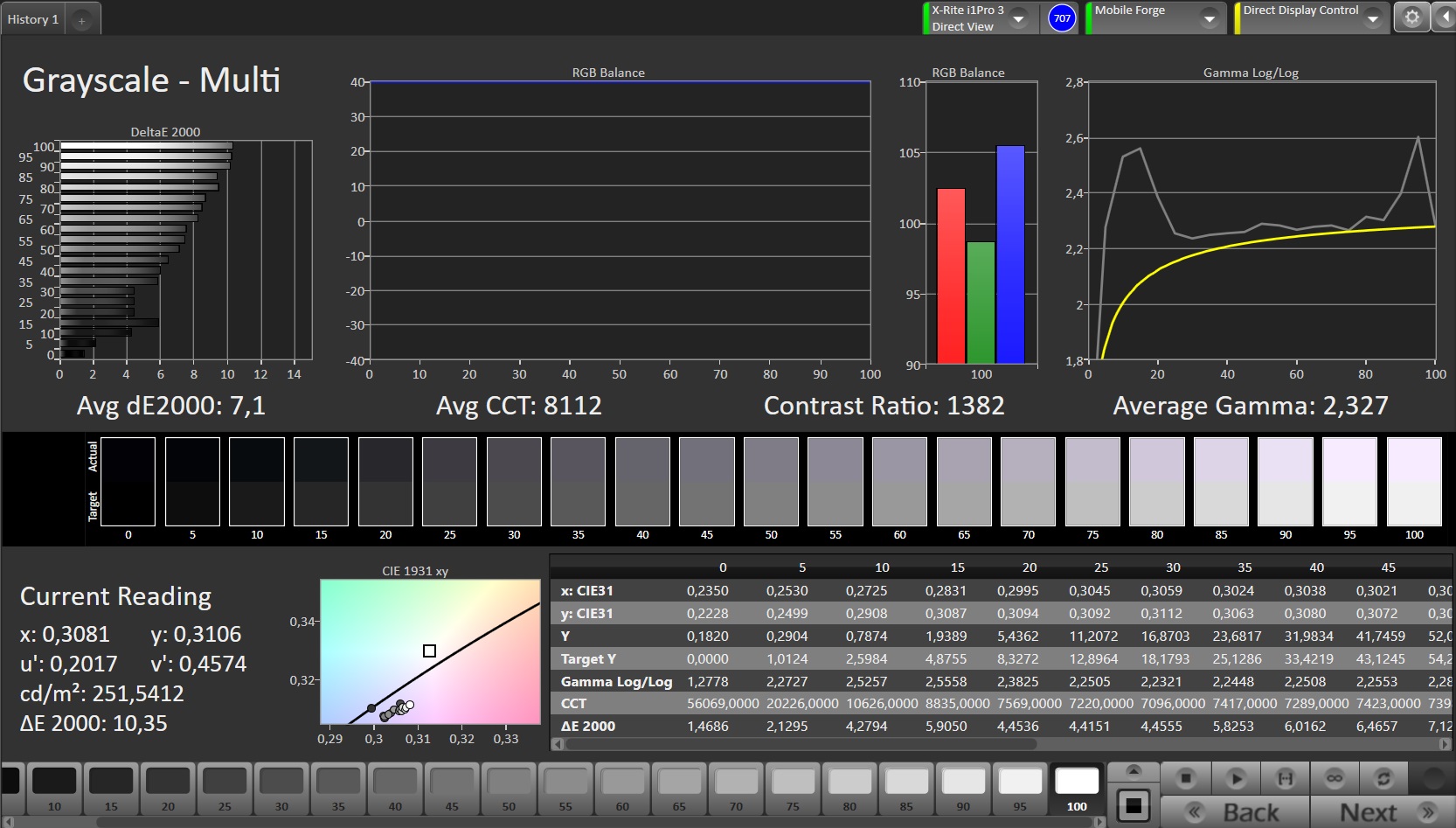Click the DeltaE 2000 bar chart

(x=184, y=250)
